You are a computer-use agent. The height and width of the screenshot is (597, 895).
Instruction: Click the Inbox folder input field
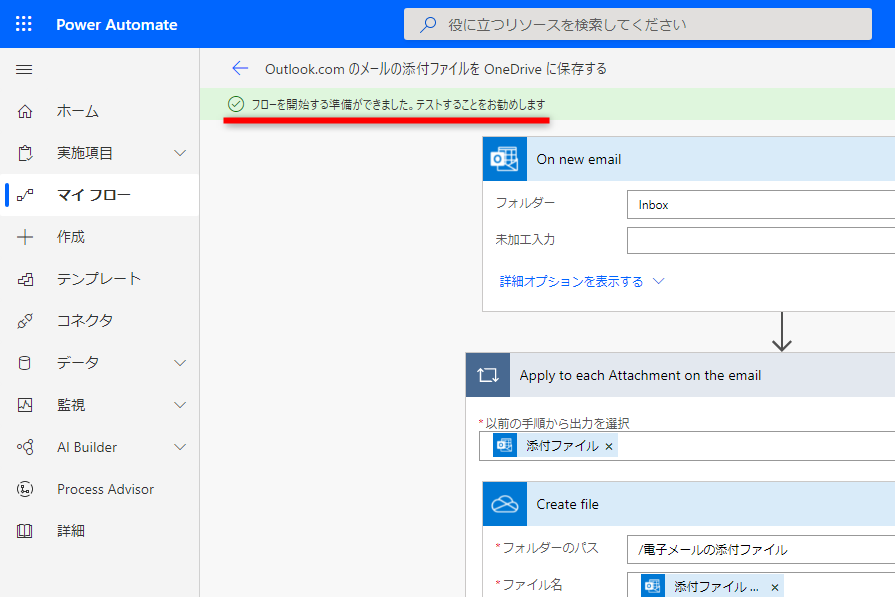tap(760, 204)
